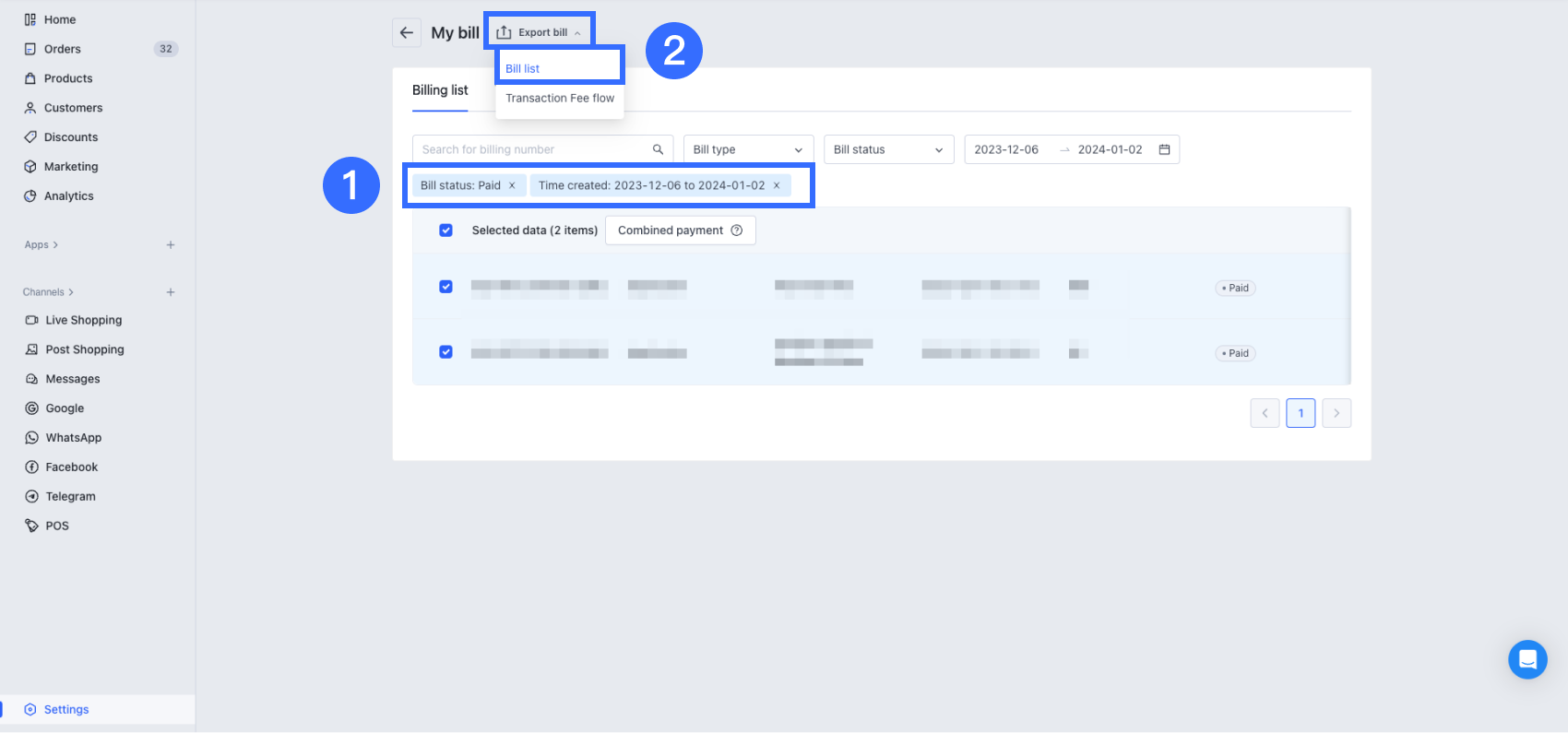
Task: Click the end date 2024-01-02 field
Action: pyautogui.click(x=1111, y=149)
